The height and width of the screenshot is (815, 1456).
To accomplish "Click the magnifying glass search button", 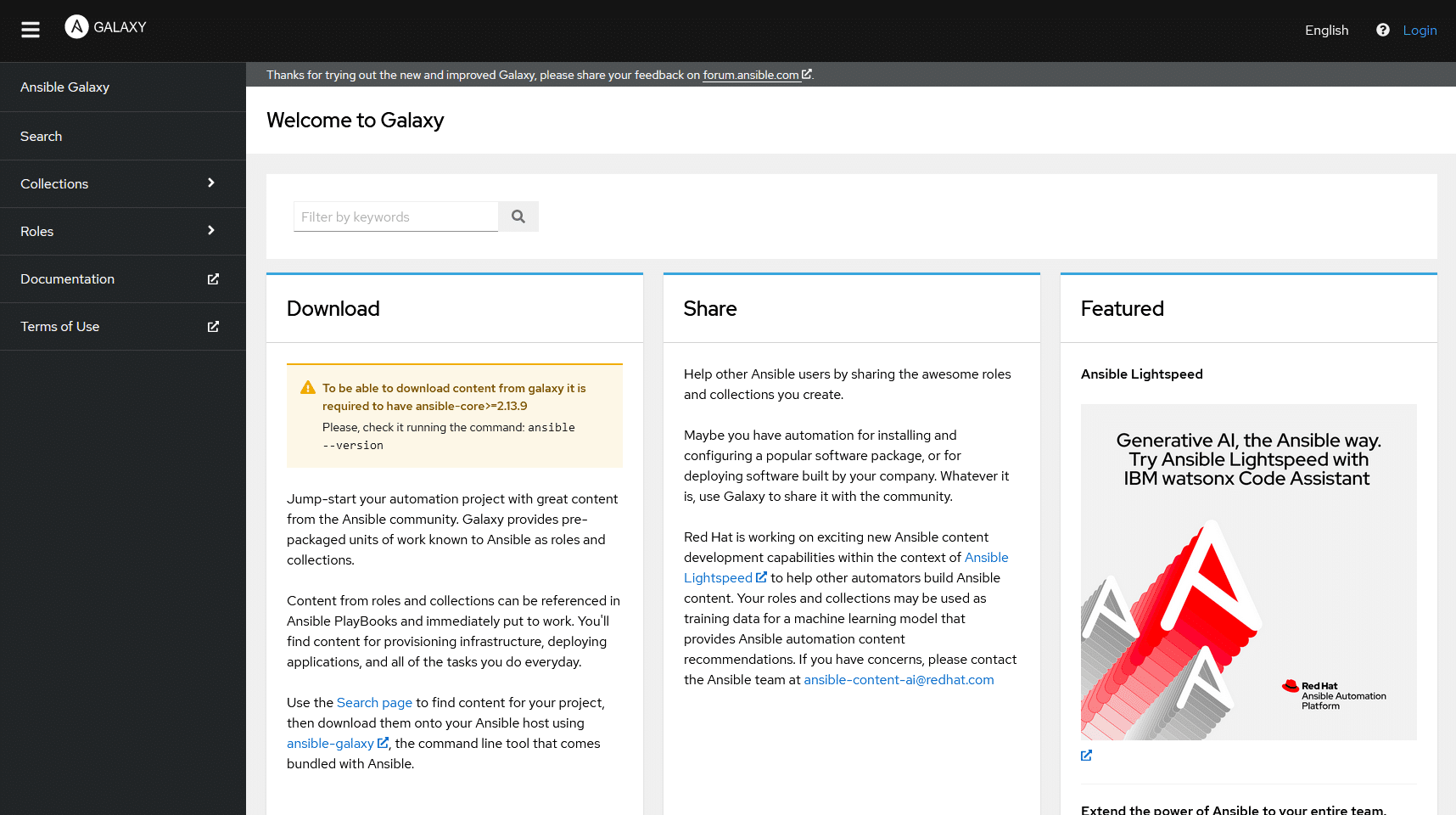I will coord(518,217).
